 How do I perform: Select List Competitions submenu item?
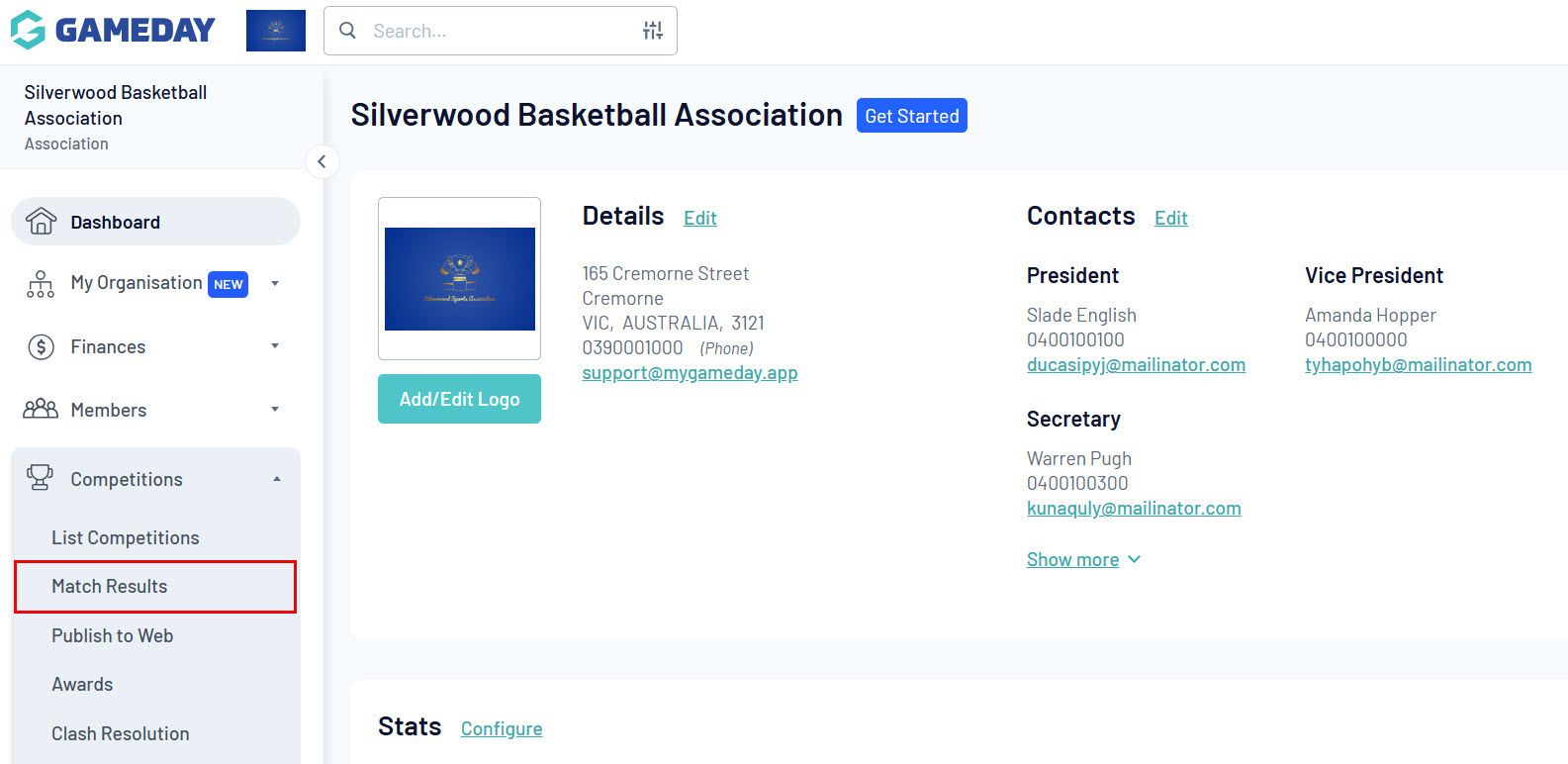(126, 537)
